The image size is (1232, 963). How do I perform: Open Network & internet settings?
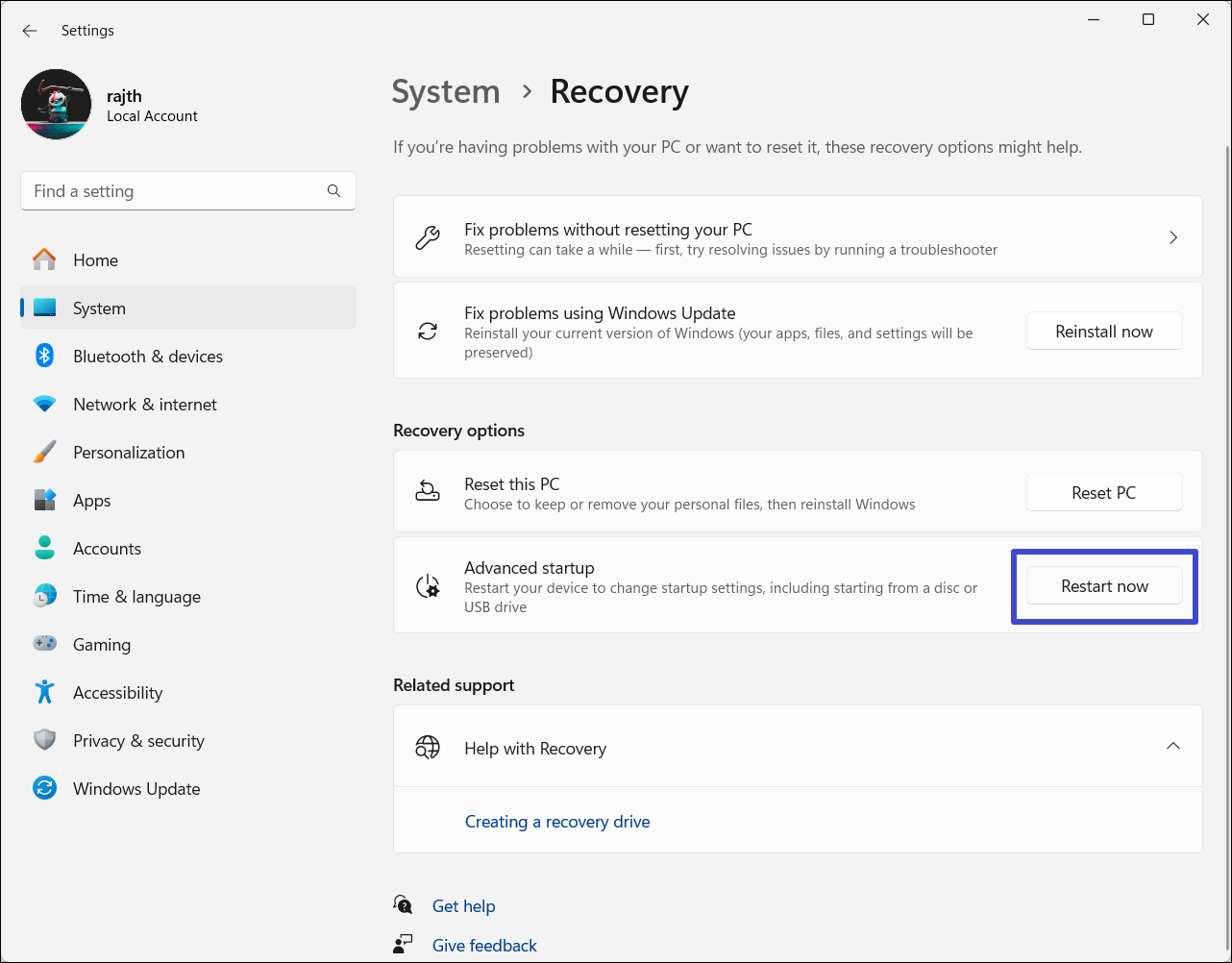point(144,405)
